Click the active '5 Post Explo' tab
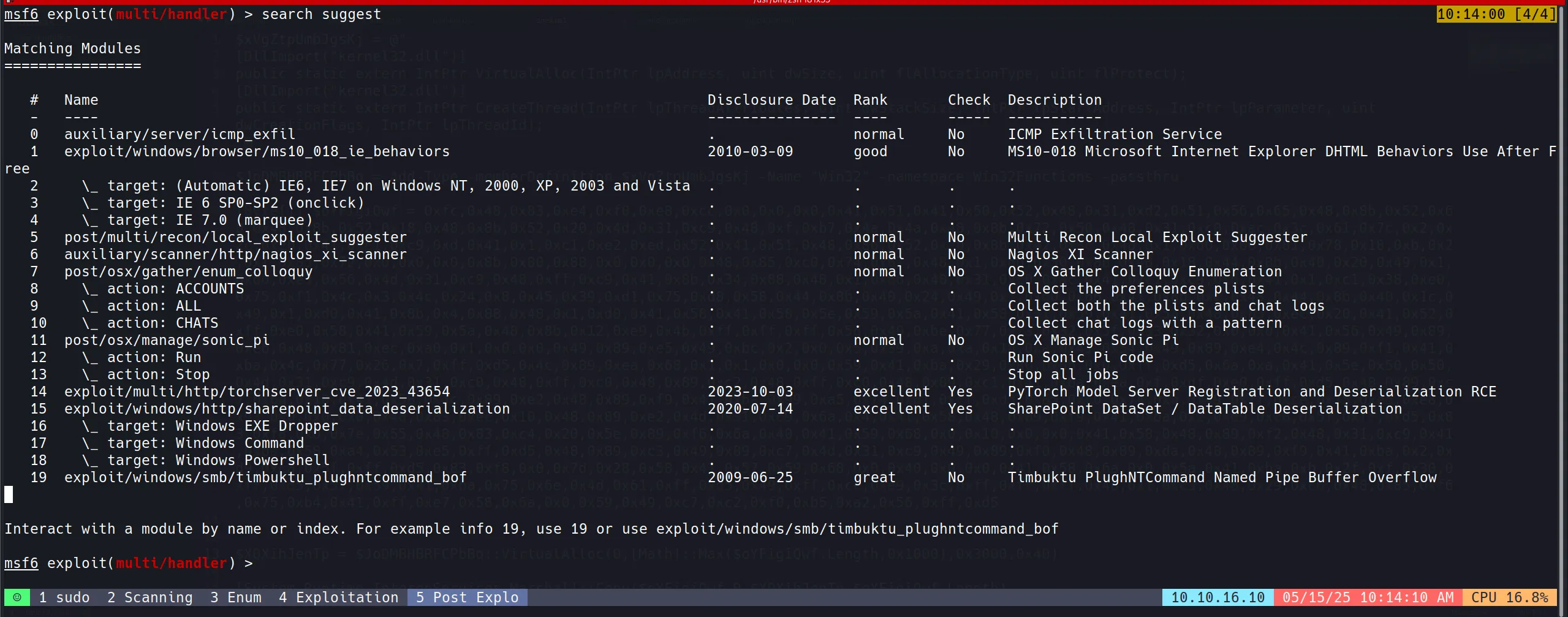 pyautogui.click(x=467, y=597)
